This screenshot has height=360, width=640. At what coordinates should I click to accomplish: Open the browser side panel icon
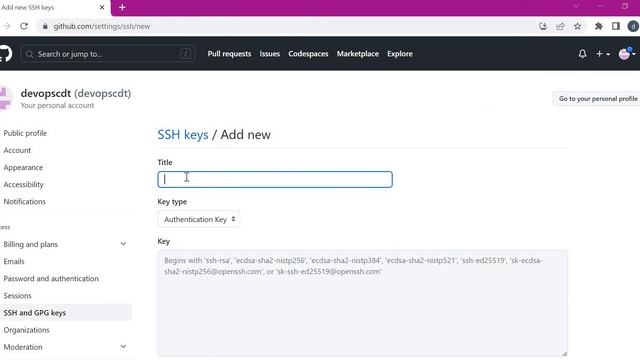(616, 26)
